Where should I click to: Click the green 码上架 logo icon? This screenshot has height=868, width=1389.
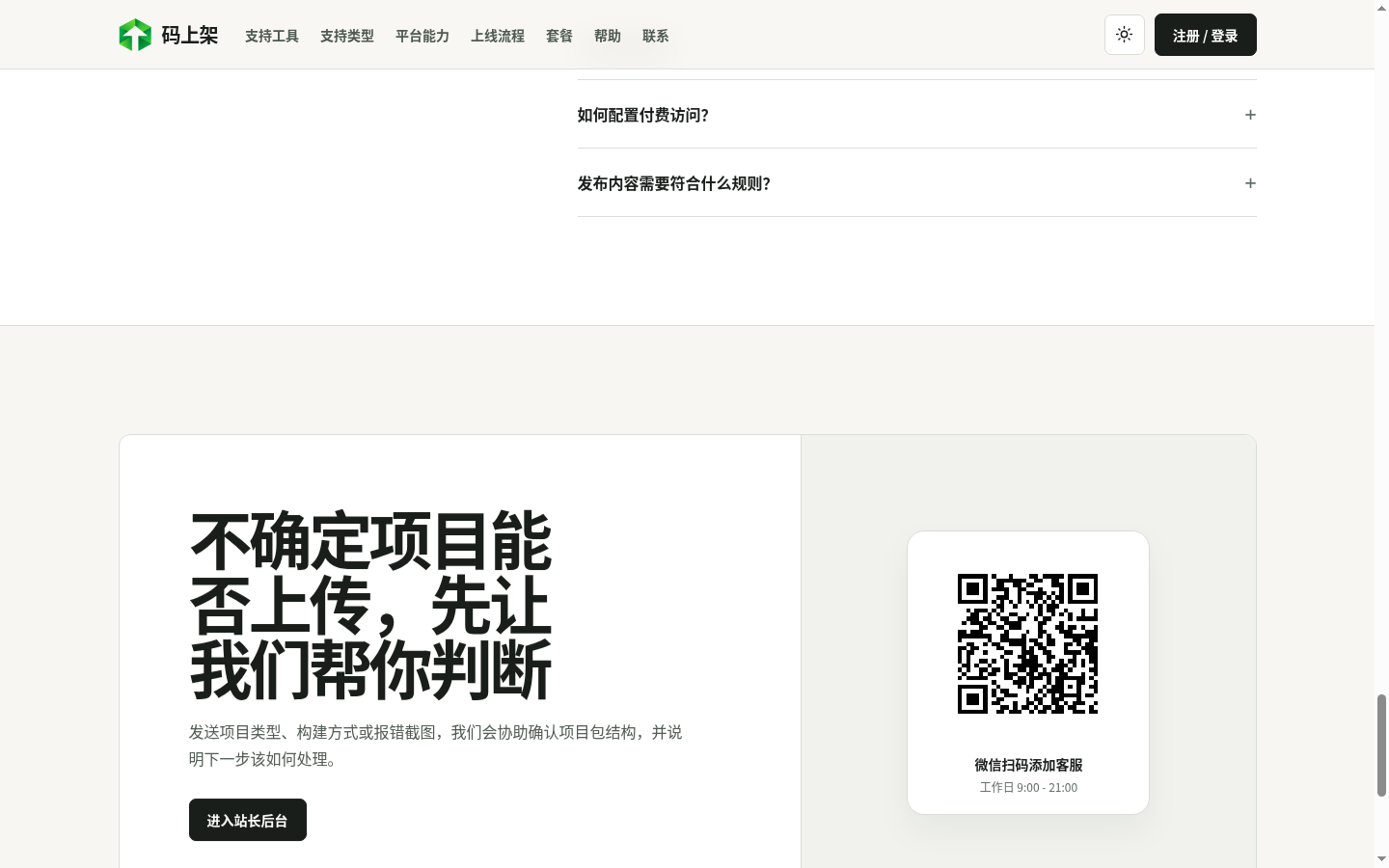pyautogui.click(x=135, y=35)
